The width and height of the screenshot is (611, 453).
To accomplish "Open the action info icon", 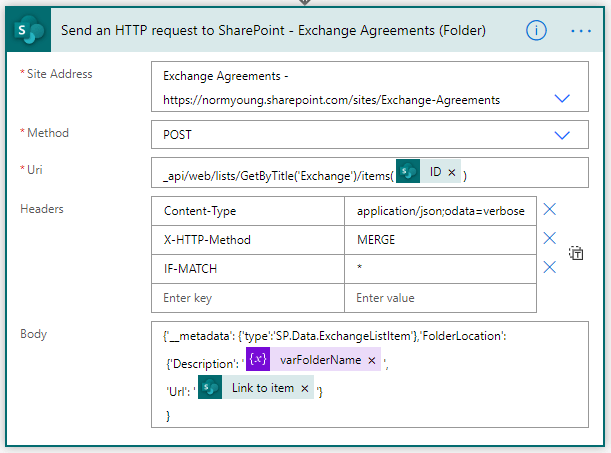I will pyautogui.click(x=537, y=30).
